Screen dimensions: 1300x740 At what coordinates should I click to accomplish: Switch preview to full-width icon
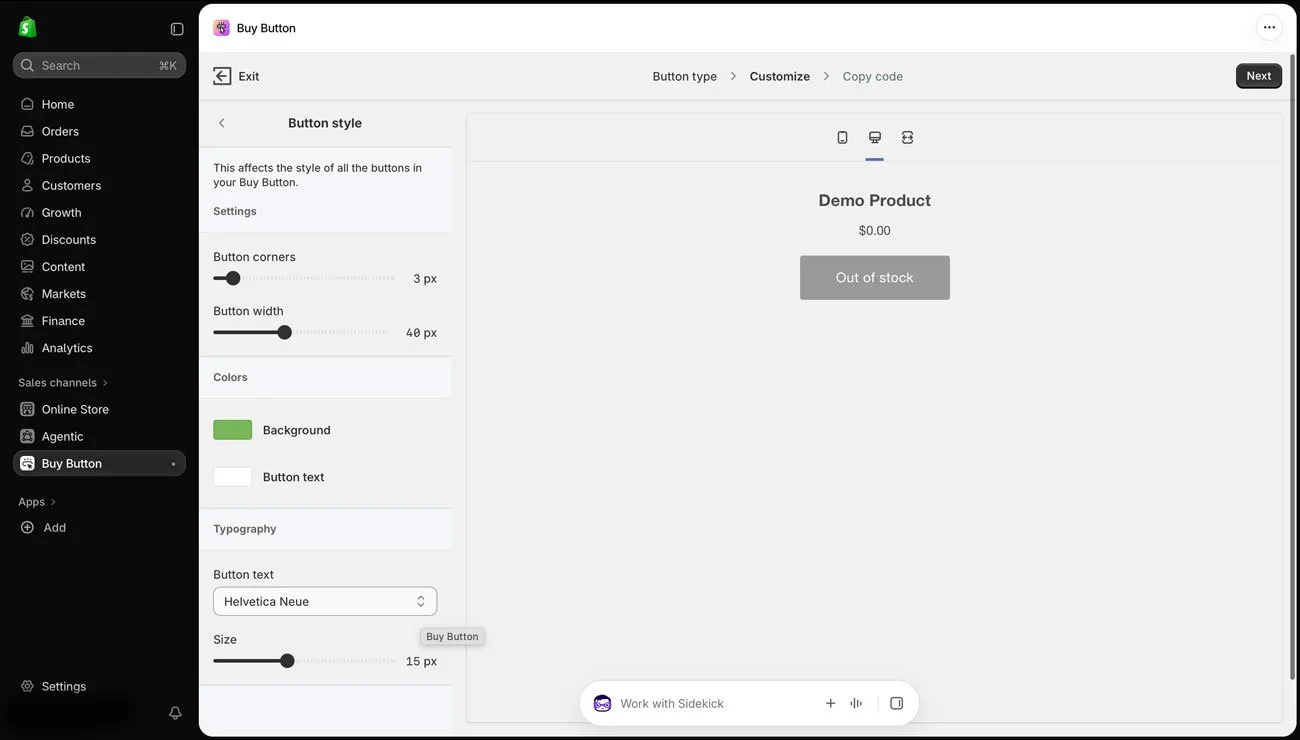pyautogui.click(x=907, y=137)
